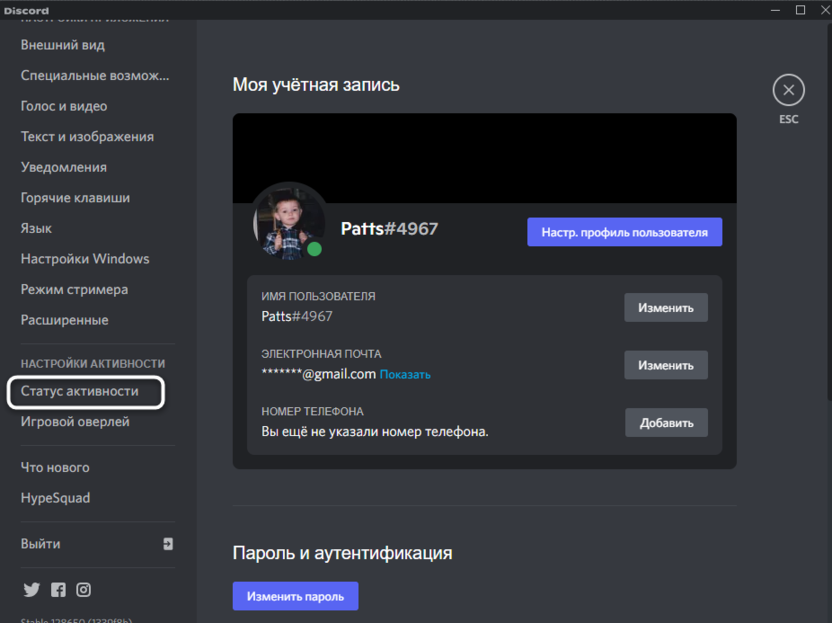
Task: Click the green online status indicator
Action: coord(314,248)
